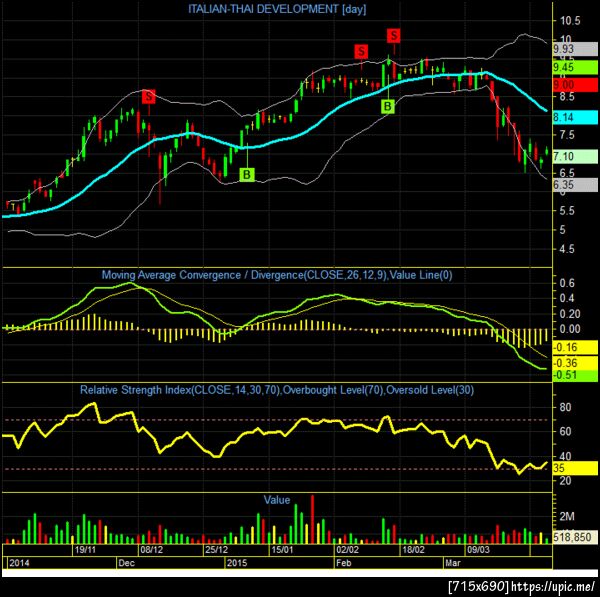The height and width of the screenshot is (597, 600).
Task: Select the 518,850 volume value label
Action: click(575, 537)
